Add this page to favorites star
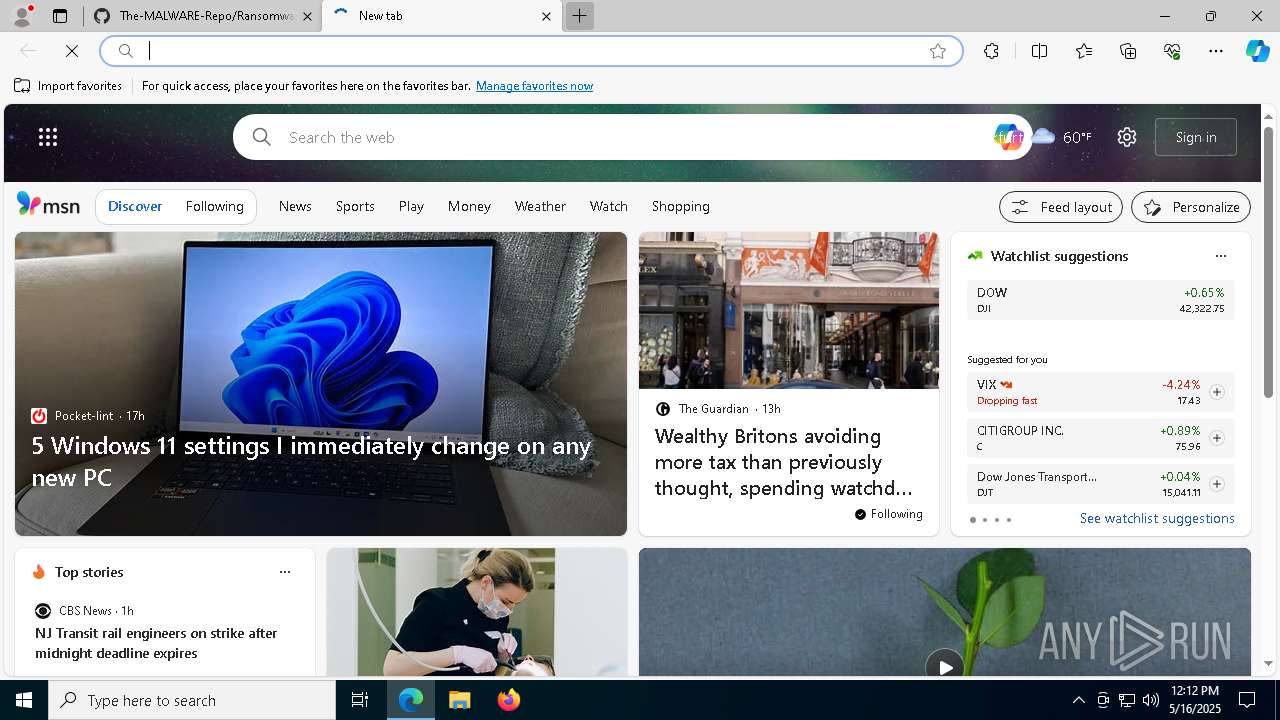 pos(937,51)
